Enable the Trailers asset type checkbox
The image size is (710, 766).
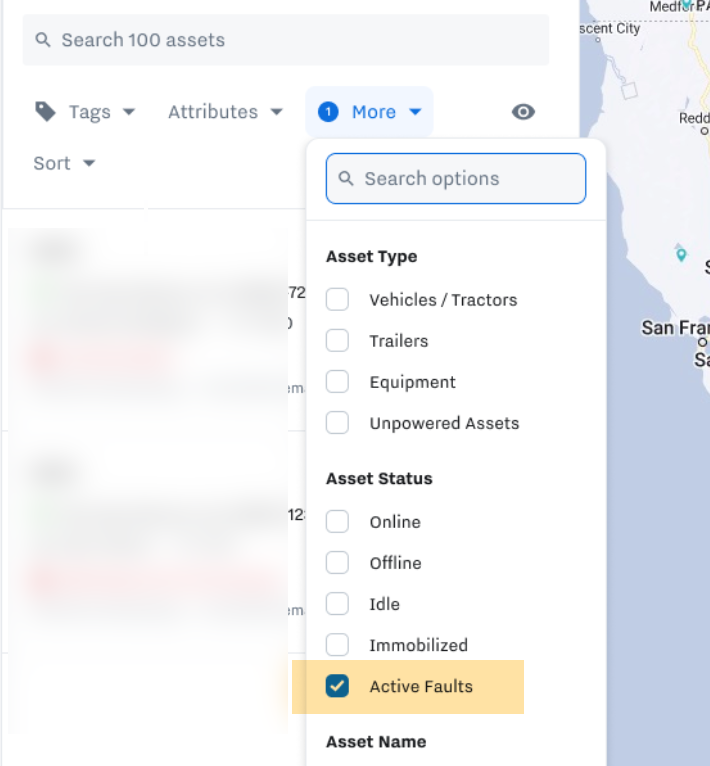[x=338, y=340]
